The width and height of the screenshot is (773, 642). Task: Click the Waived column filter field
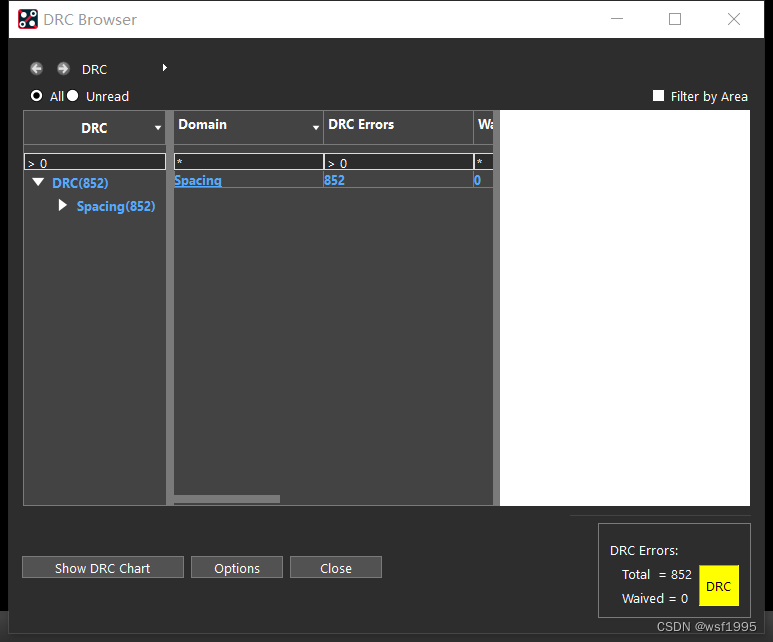click(x=484, y=162)
